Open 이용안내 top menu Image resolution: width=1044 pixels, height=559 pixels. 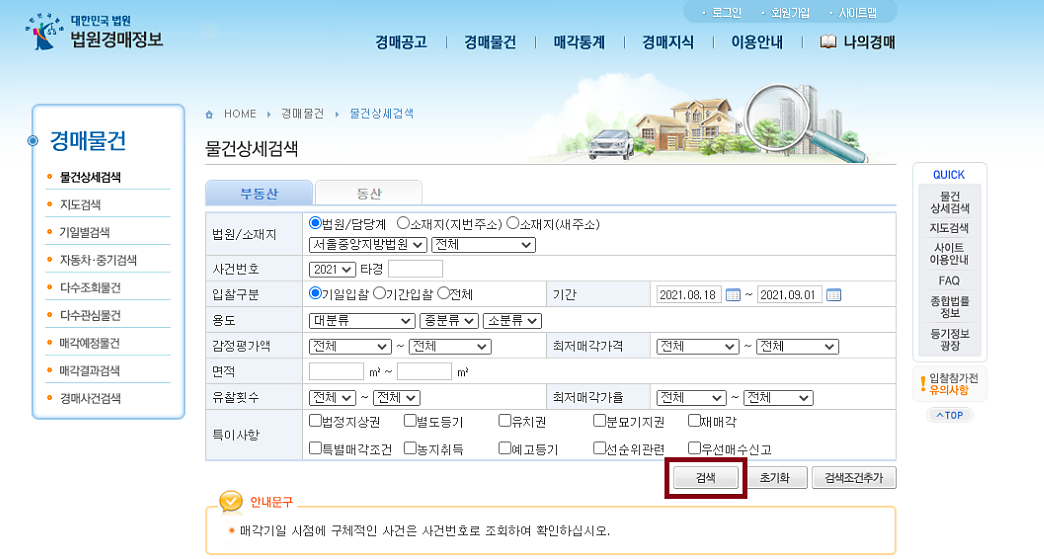(x=757, y=43)
